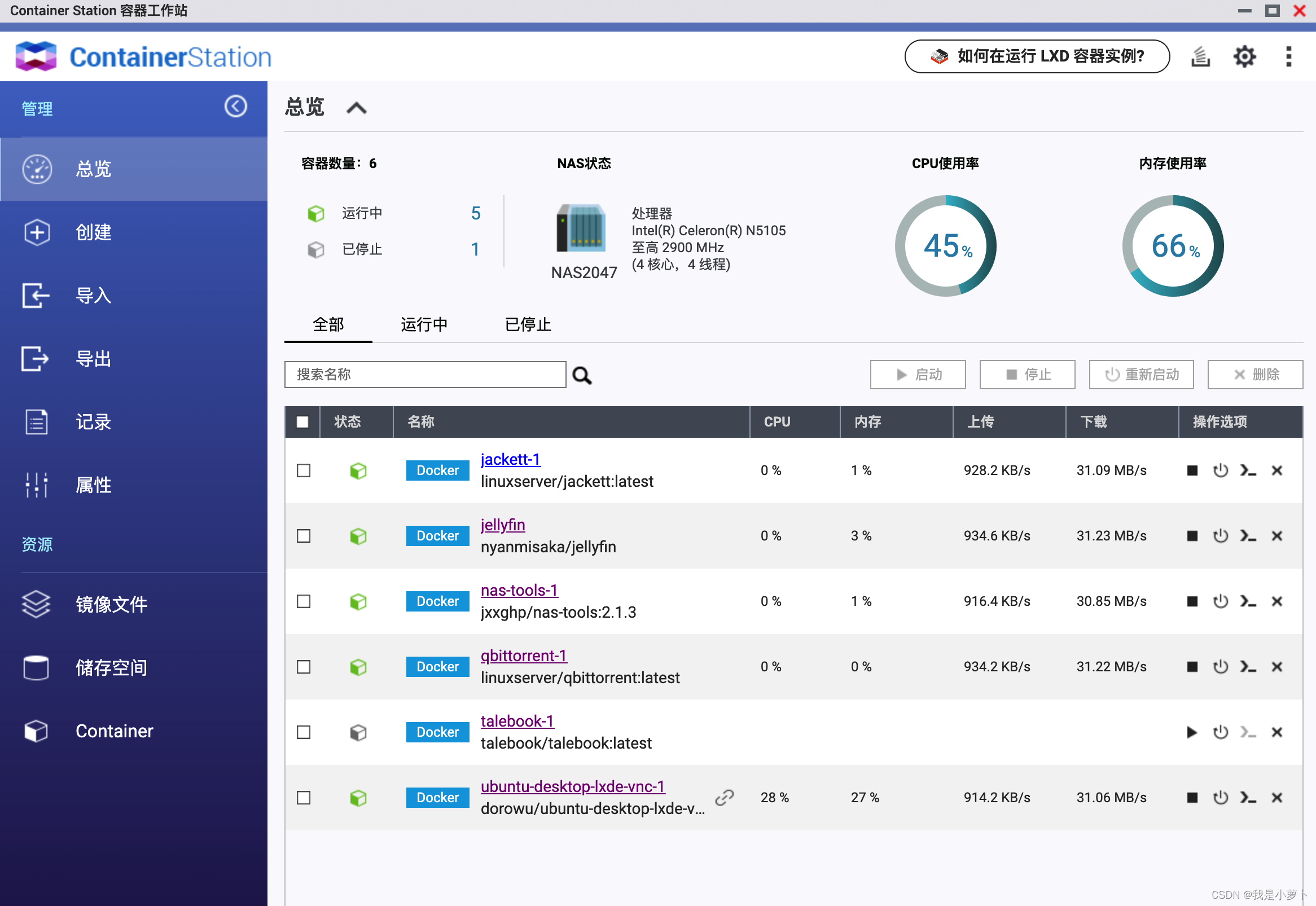The image size is (1316, 906).
Task: Switch to the 已停止 tab
Action: [x=528, y=325]
